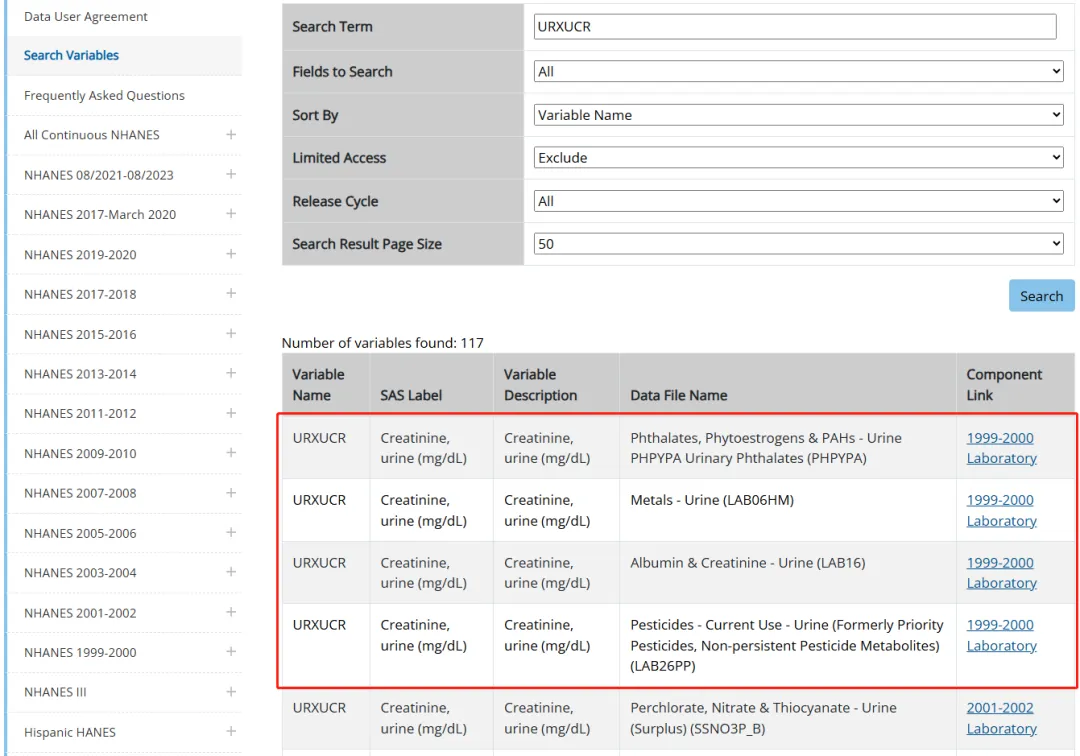The height and width of the screenshot is (756, 1080).
Task: Open Laboratory link for PHPYPA row
Action: pos(1001,458)
